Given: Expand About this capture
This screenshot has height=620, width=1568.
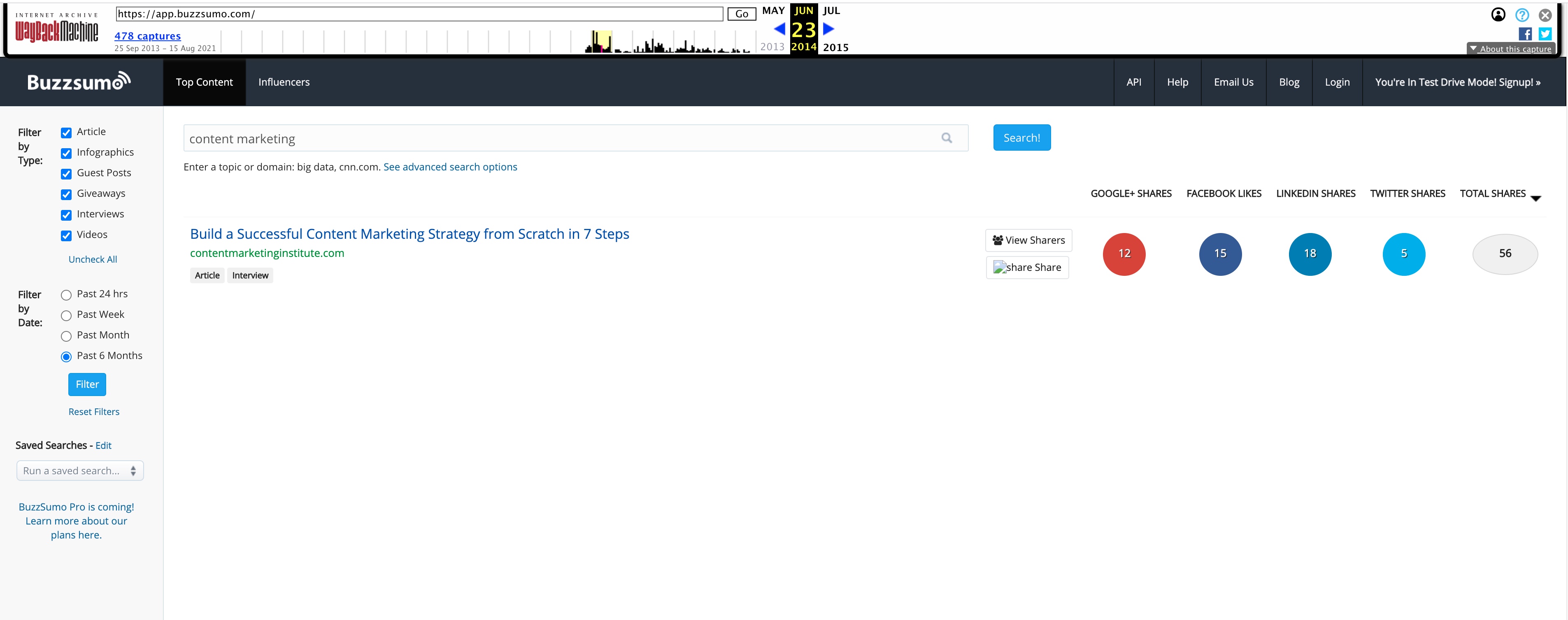Looking at the screenshot, I should pos(1510,49).
